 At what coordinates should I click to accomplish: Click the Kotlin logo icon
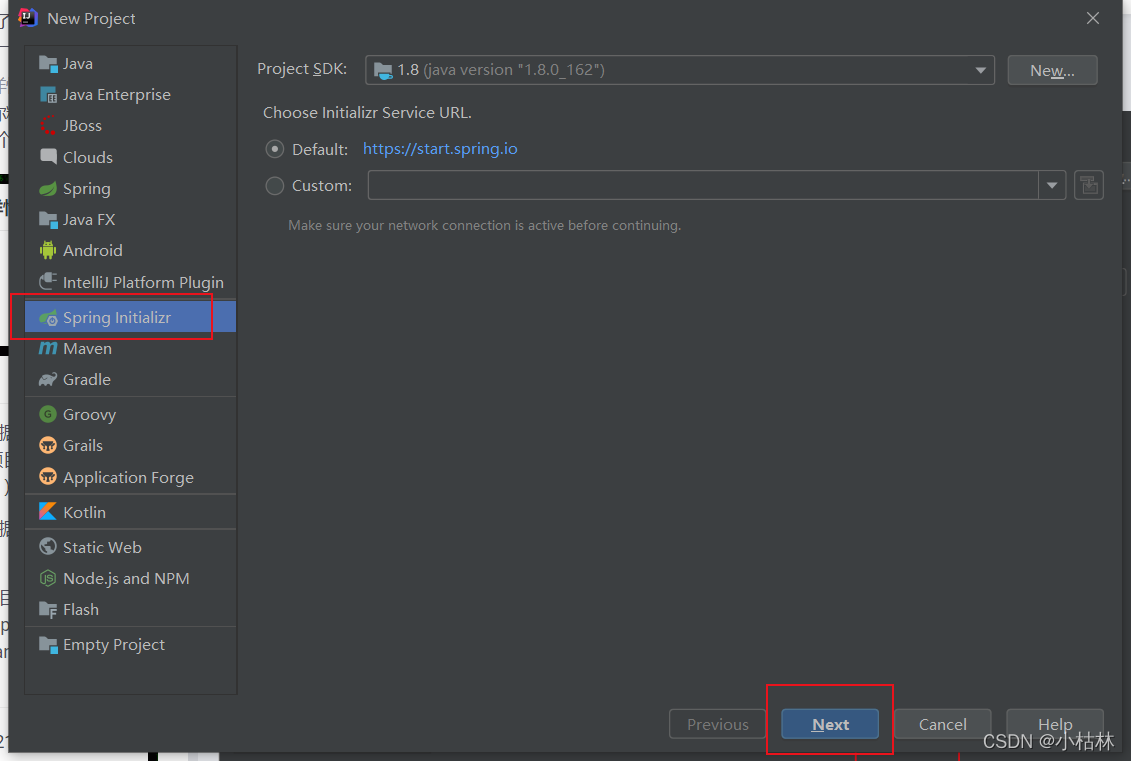click(x=48, y=511)
